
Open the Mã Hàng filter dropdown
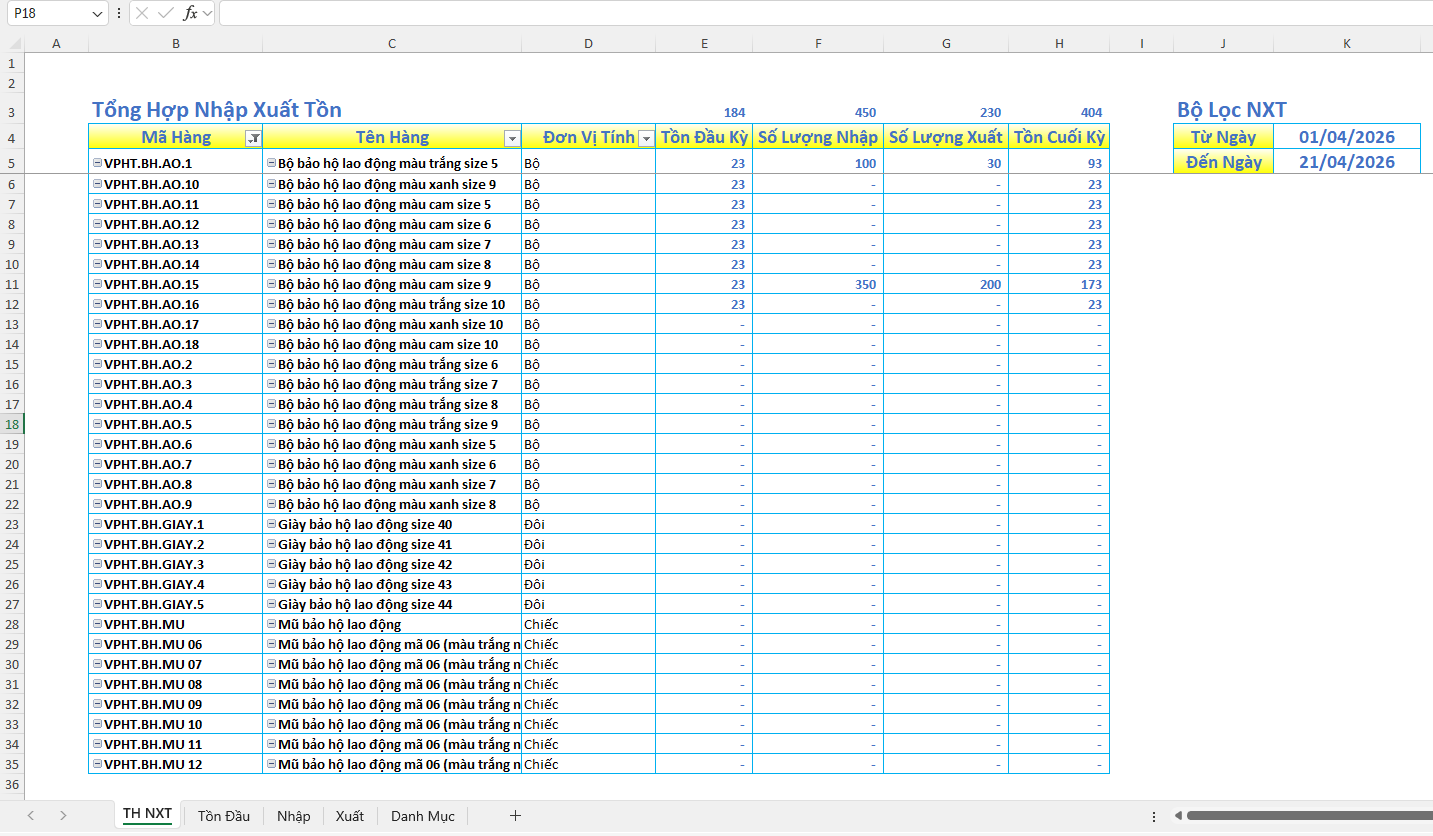coord(254,138)
